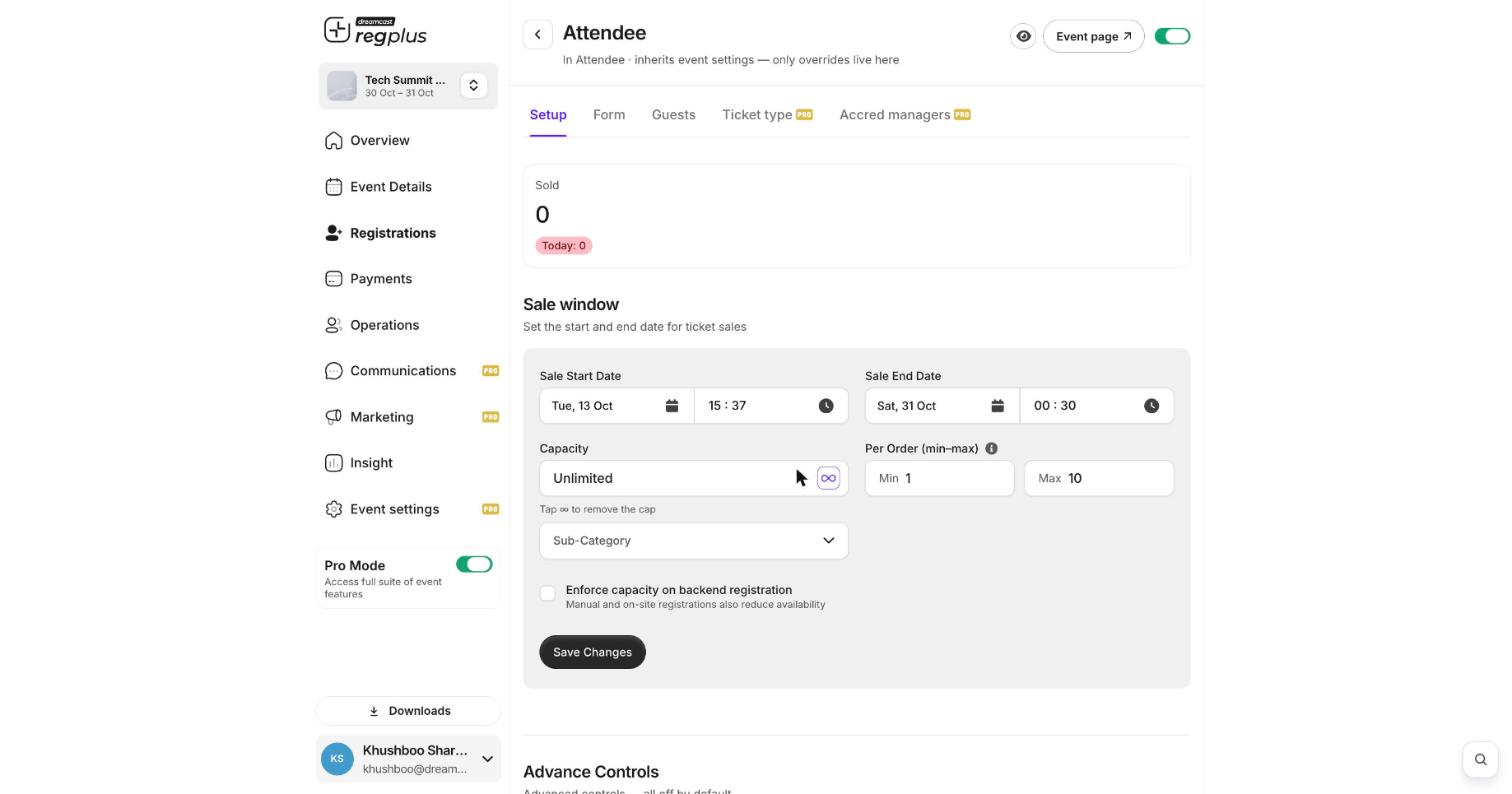Click the Tech Summit event thumbnail
1512x794 pixels.
tap(342, 86)
